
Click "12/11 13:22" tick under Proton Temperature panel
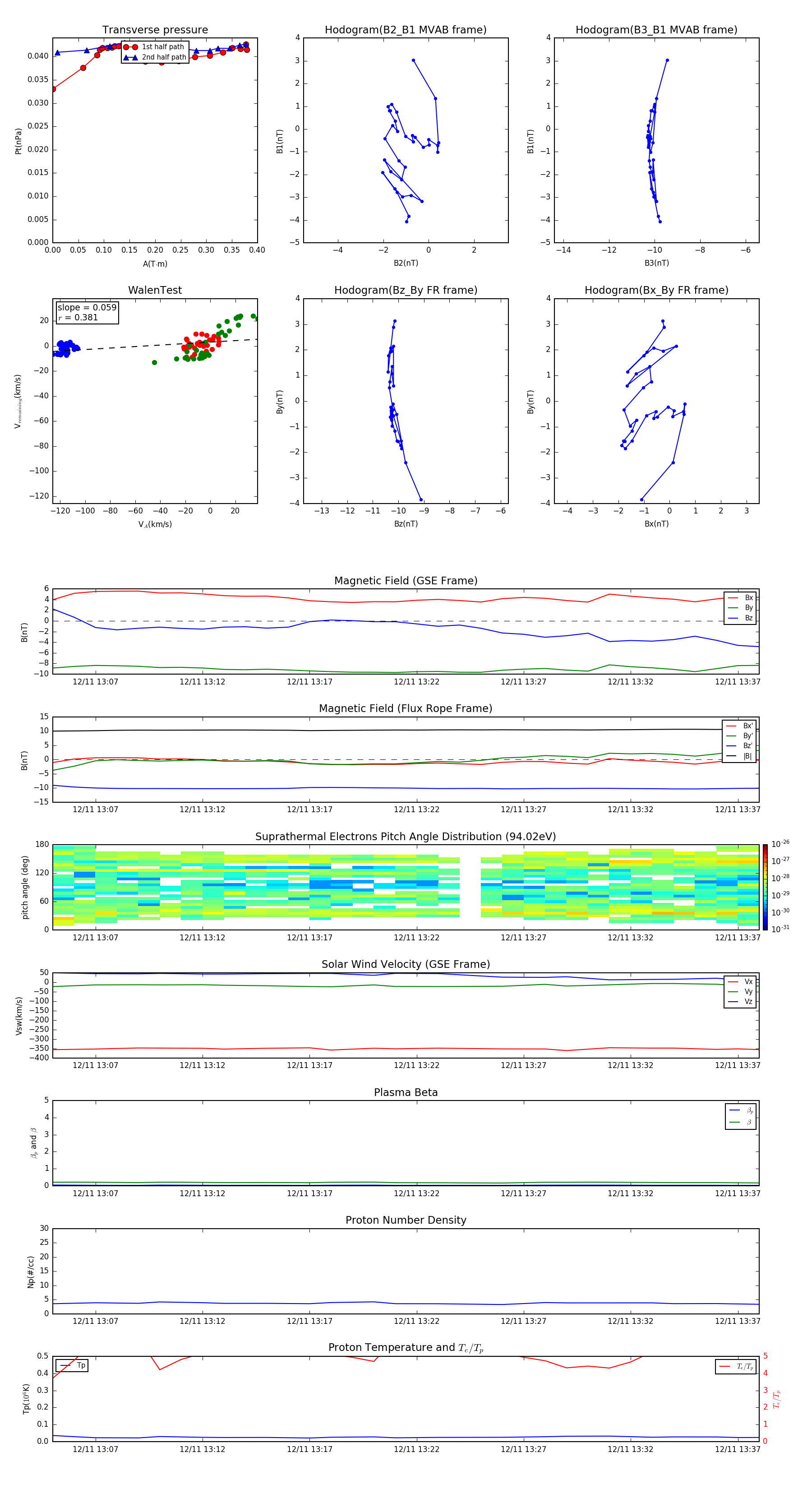tap(416, 1449)
